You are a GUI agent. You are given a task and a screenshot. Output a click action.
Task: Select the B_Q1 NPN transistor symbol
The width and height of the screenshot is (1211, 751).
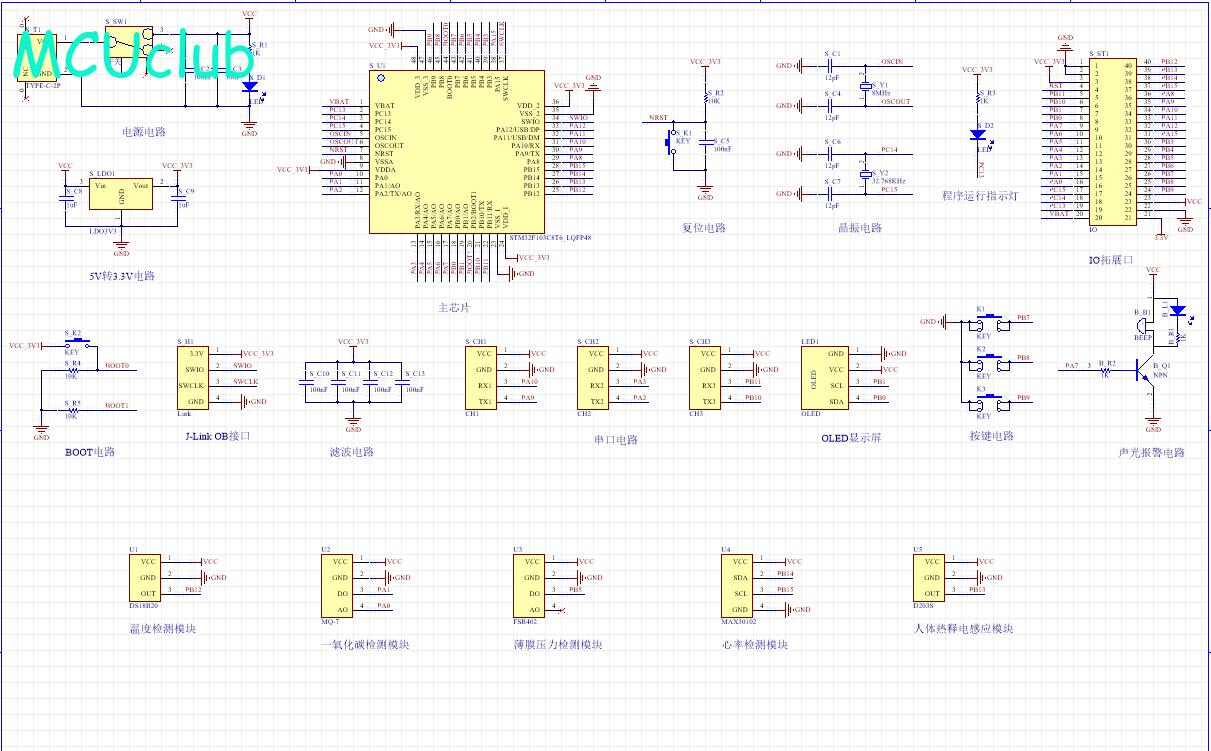pyautogui.click(x=1145, y=370)
